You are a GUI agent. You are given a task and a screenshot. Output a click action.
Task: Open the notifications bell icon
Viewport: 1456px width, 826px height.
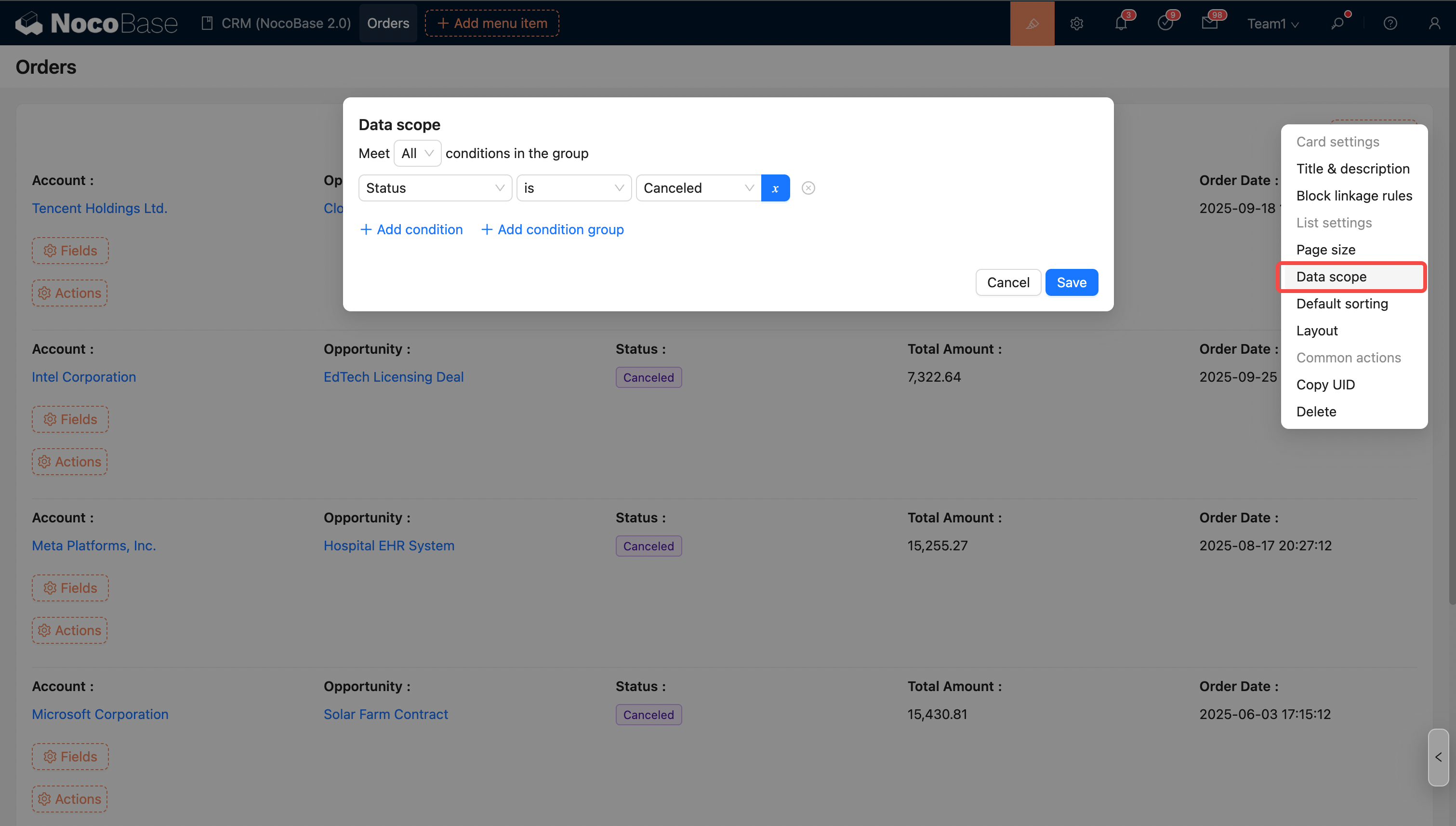(x=1121, y=23)
